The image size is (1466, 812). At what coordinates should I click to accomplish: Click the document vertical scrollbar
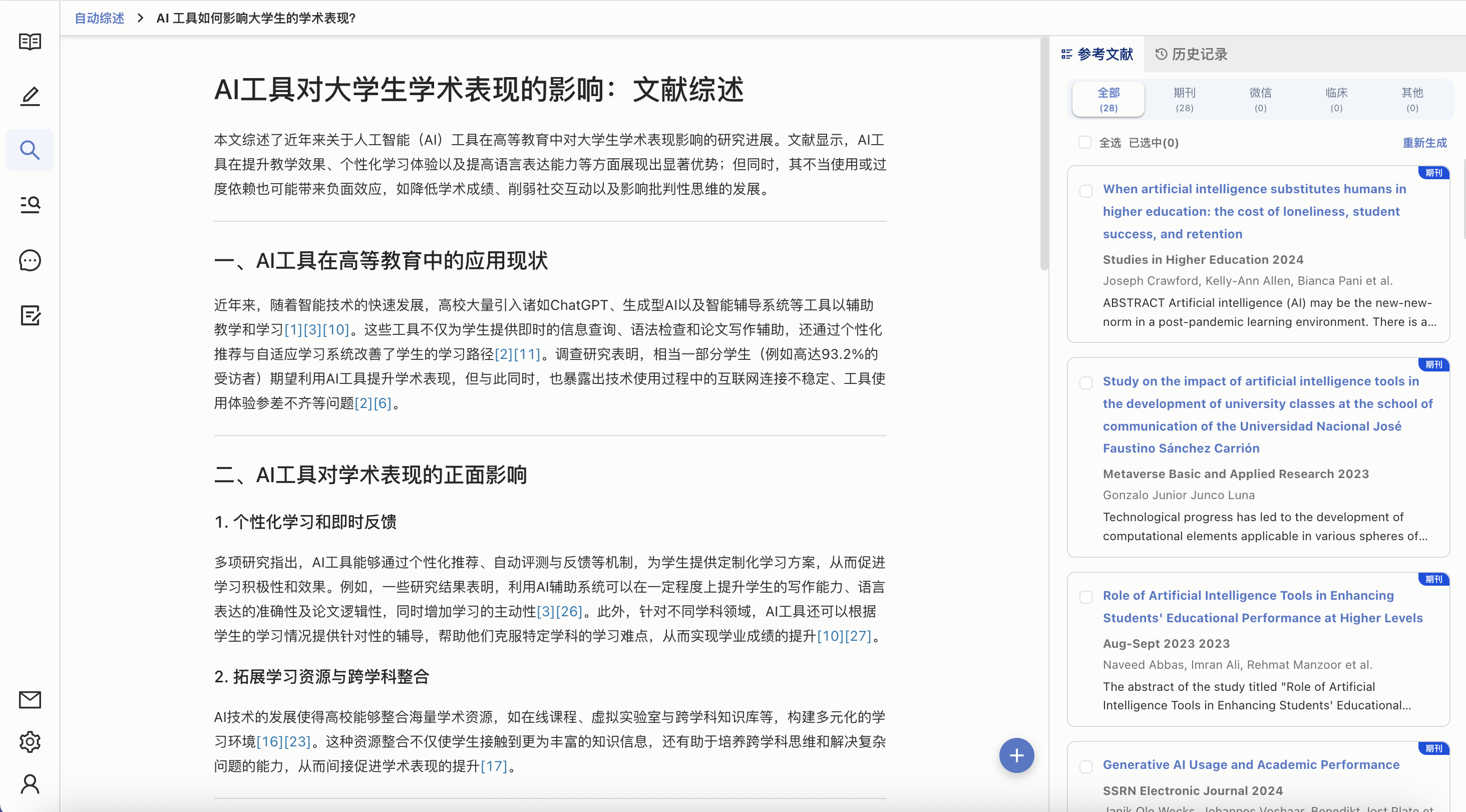[1044, 154]
